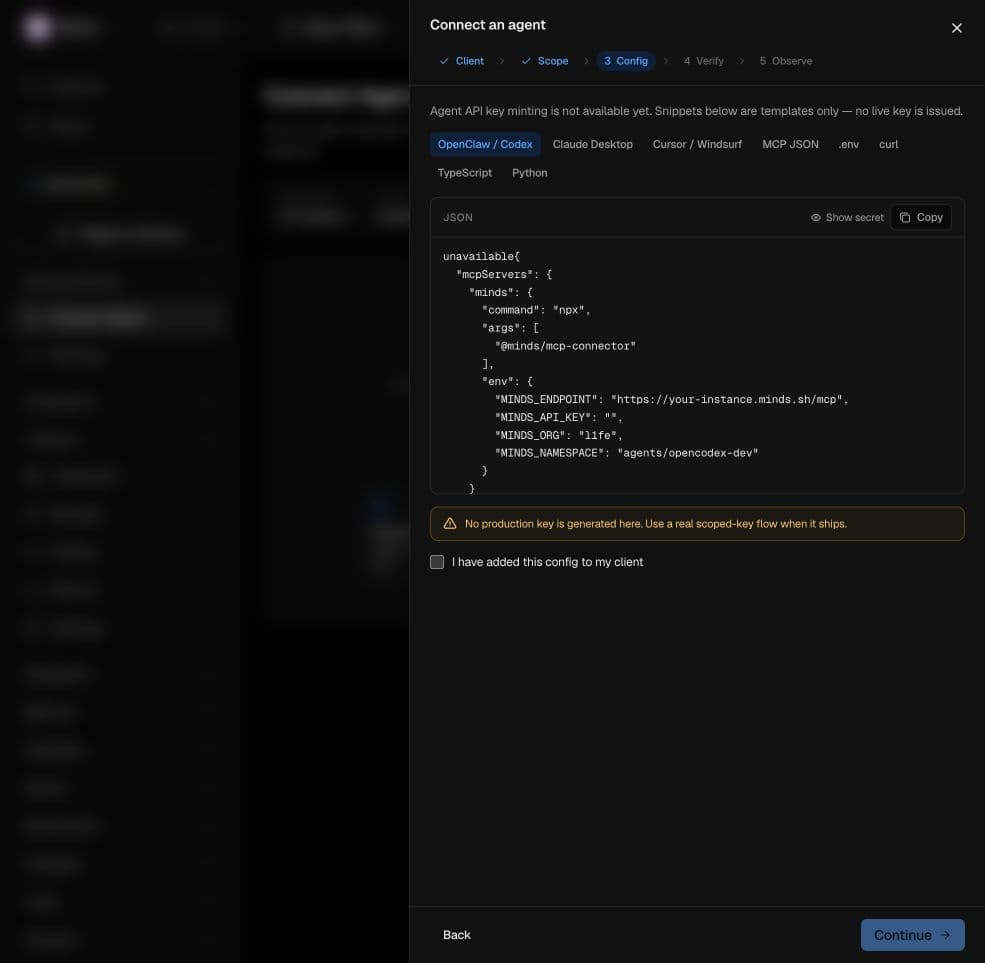Click the "command": "npx" line
Screen dimensions: 985x963
536,310
